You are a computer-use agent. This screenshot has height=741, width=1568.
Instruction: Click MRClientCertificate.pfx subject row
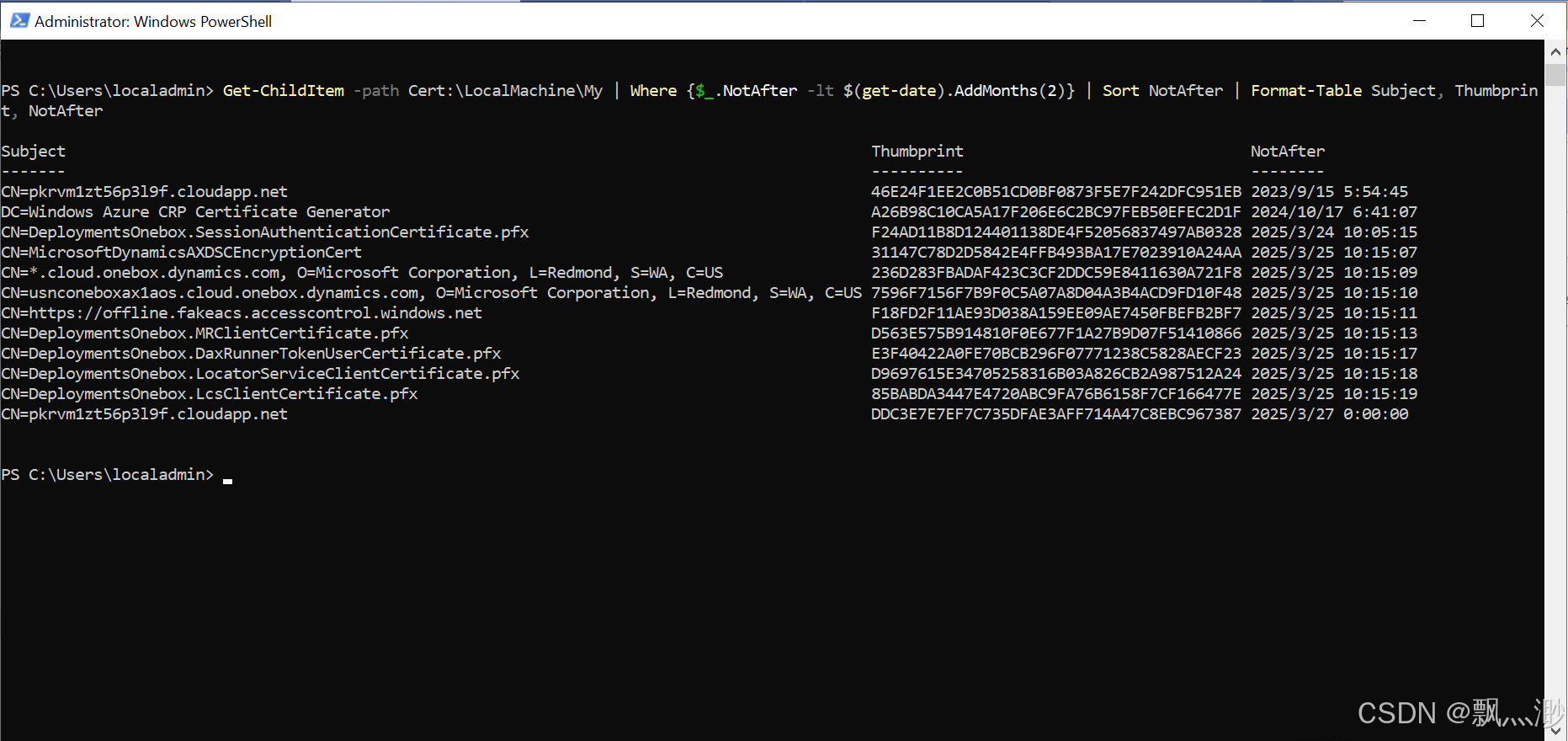click(x=205, y=333)
